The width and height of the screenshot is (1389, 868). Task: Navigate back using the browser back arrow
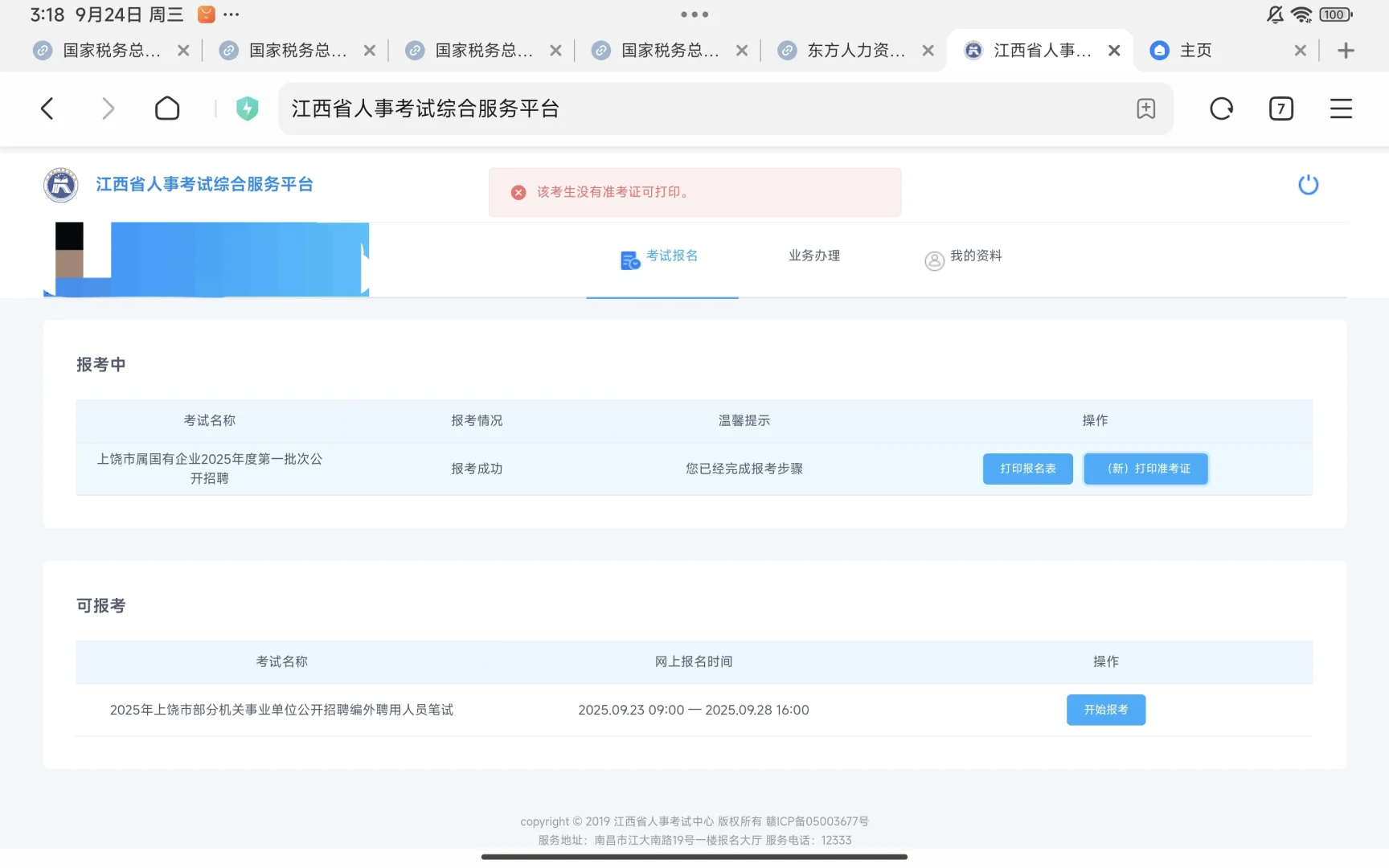click(x=47, y=108)
